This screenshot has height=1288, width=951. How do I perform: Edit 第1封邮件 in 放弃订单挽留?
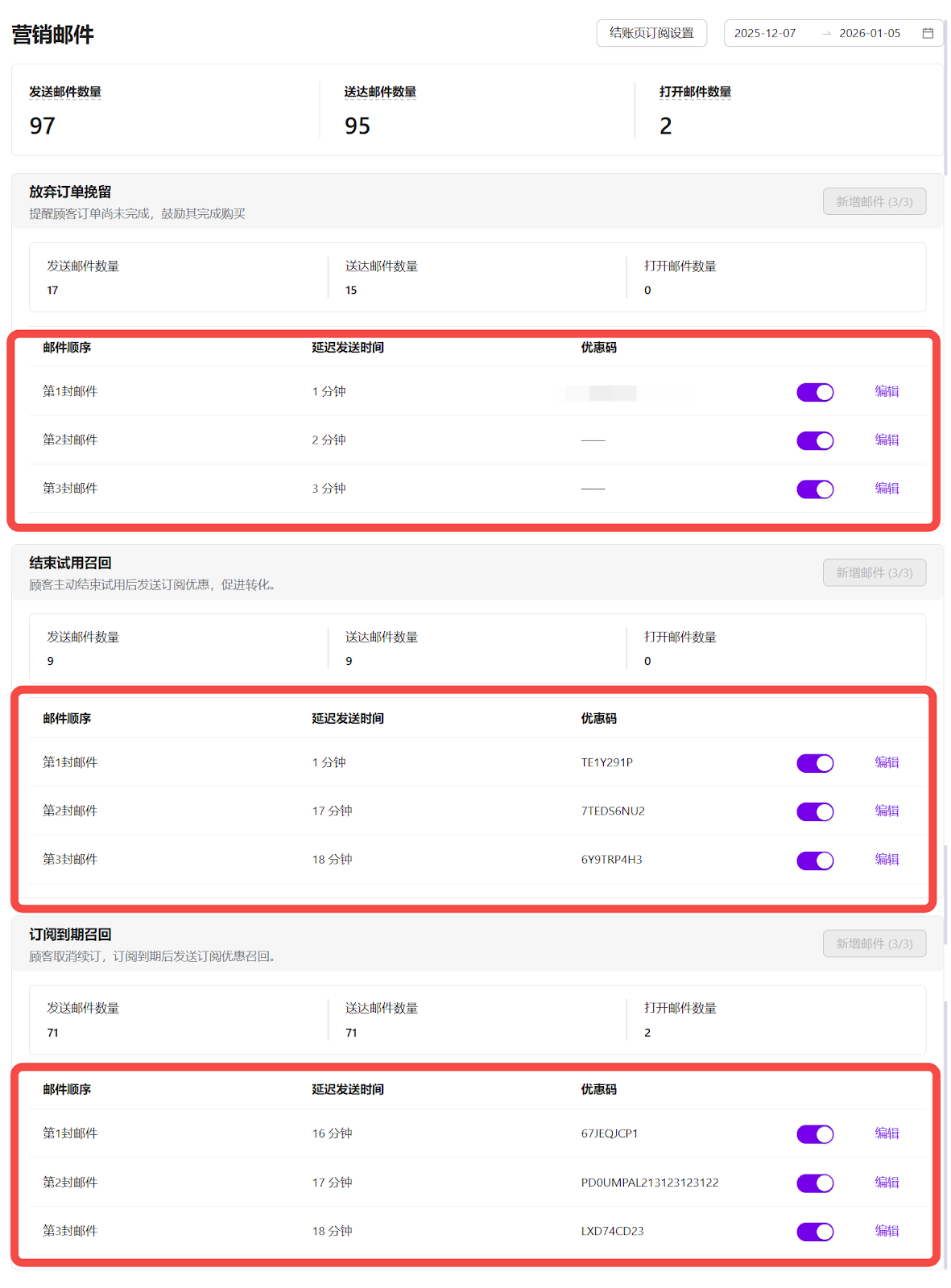click(x=887, y=391)
